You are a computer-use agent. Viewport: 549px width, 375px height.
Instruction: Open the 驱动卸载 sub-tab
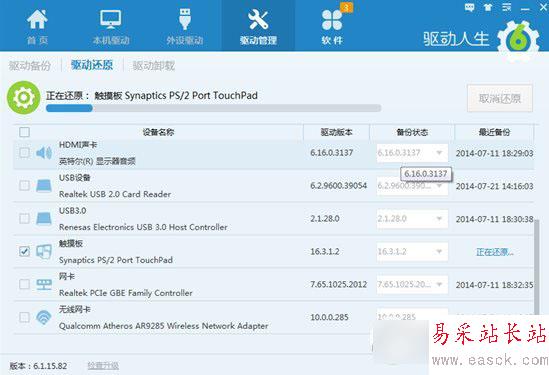(154, 65)
